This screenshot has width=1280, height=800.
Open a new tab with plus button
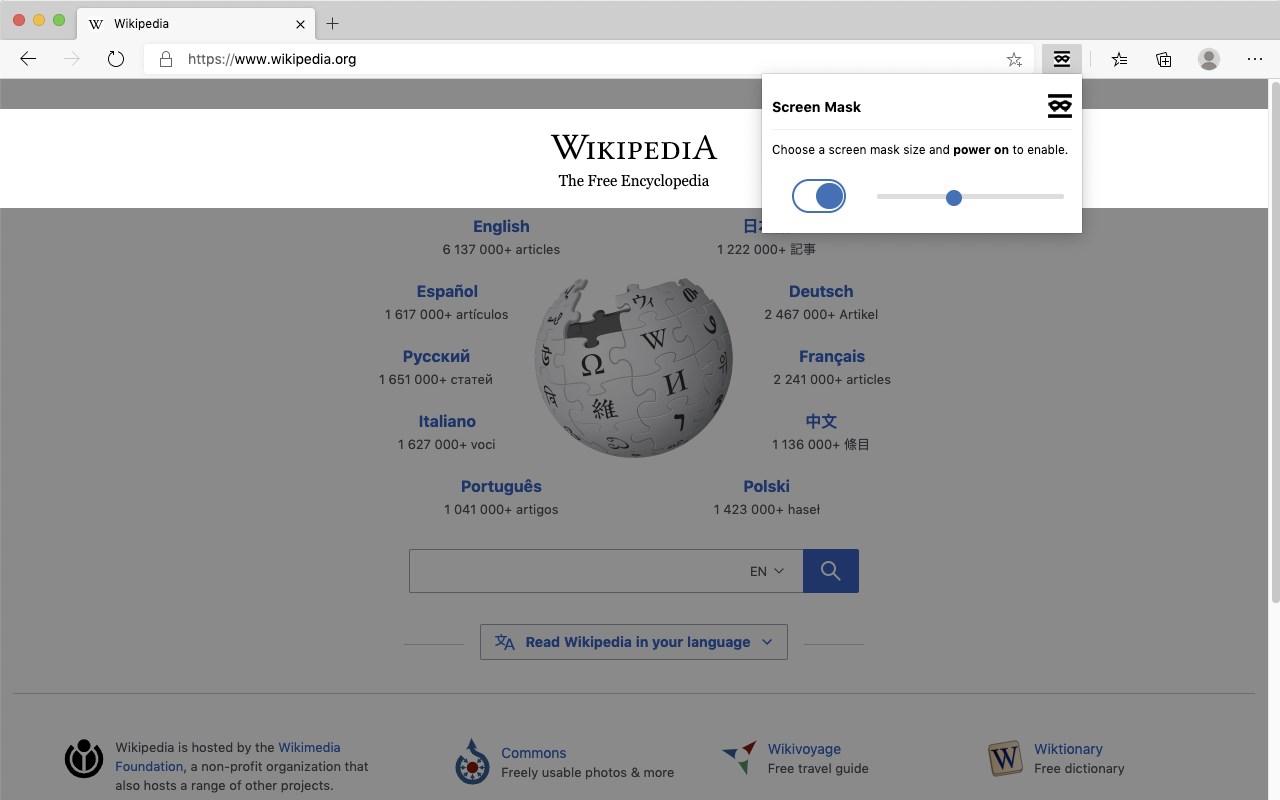[x=333, y=23]
